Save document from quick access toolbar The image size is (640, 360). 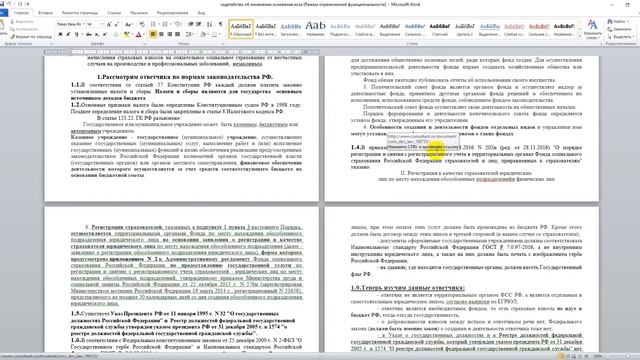coord(2,4)
